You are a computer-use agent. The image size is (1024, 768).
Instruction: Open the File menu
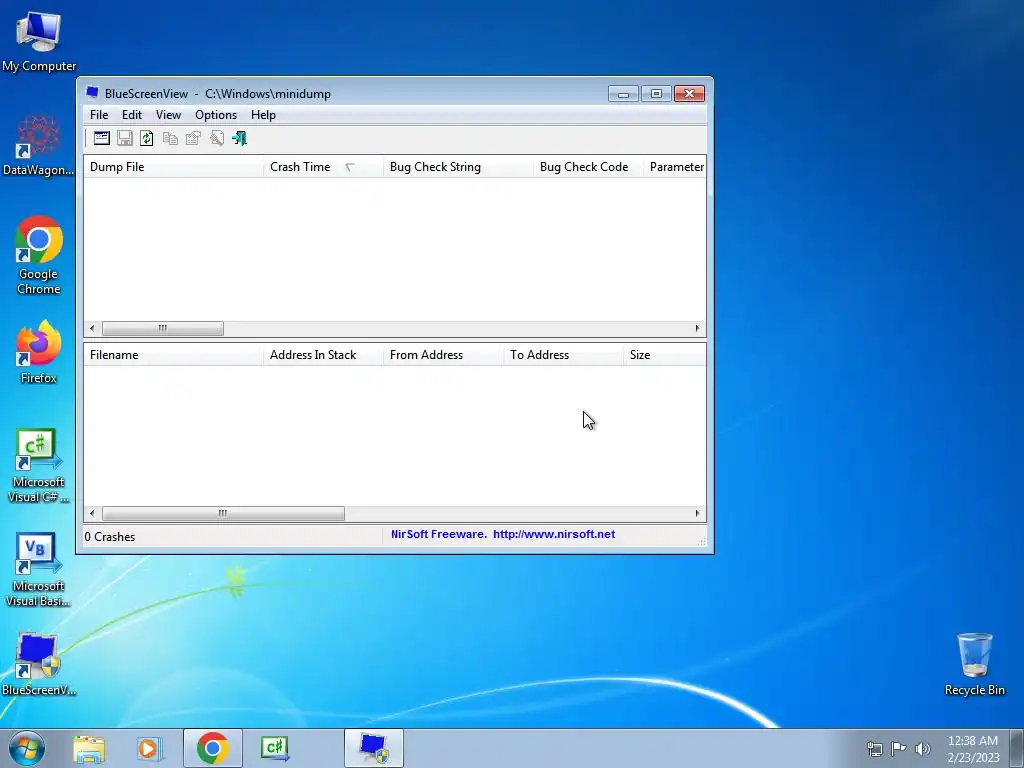tap(99, 115)
